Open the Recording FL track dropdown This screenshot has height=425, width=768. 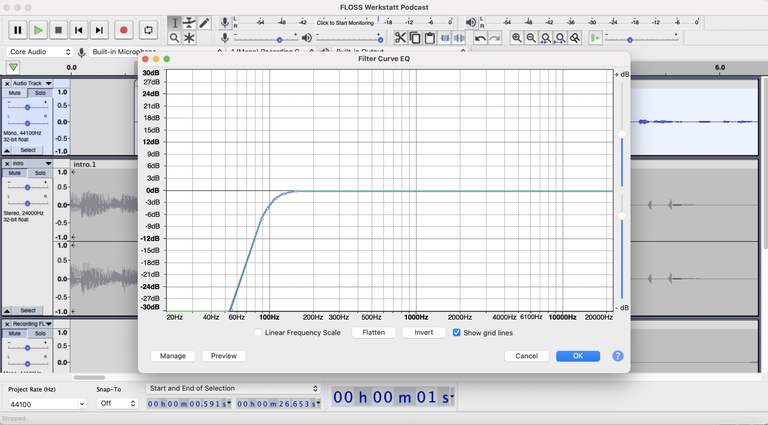click(32, 324)
